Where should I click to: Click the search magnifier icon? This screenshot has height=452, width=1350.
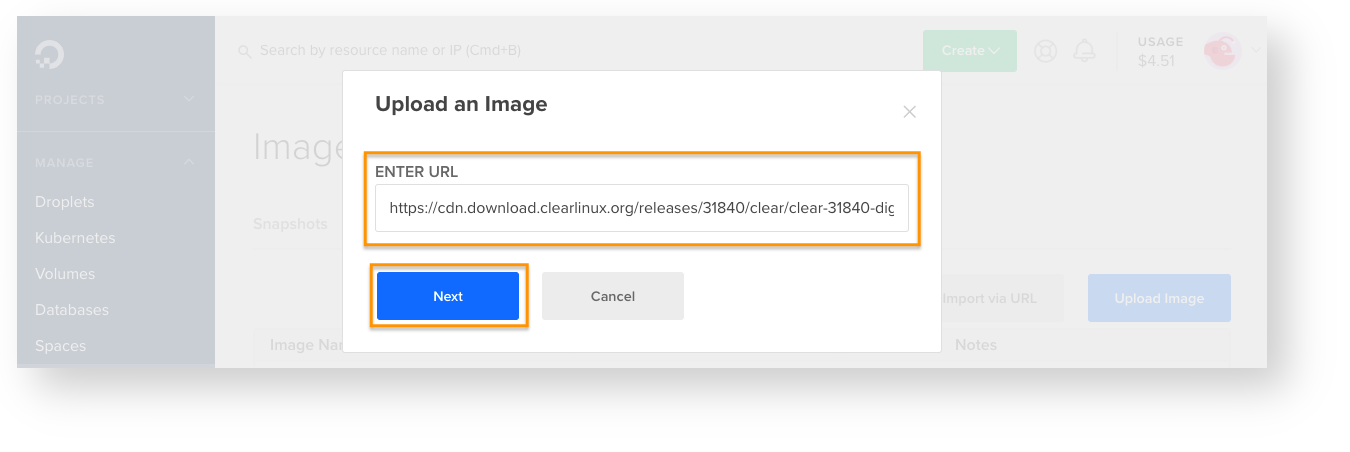244,51
